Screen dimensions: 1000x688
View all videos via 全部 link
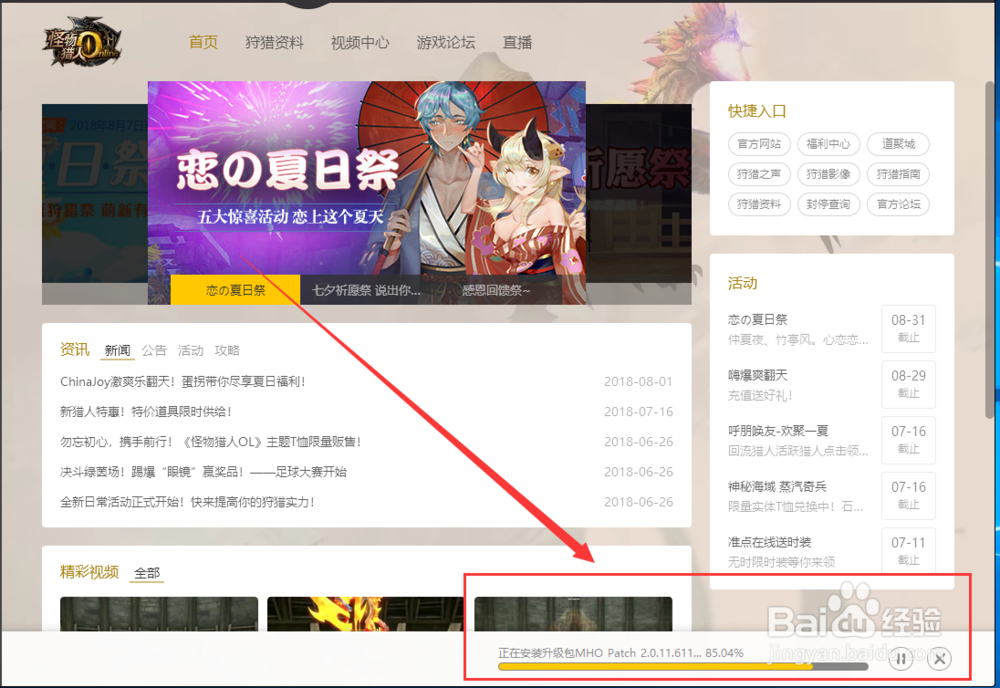point(146,574)
